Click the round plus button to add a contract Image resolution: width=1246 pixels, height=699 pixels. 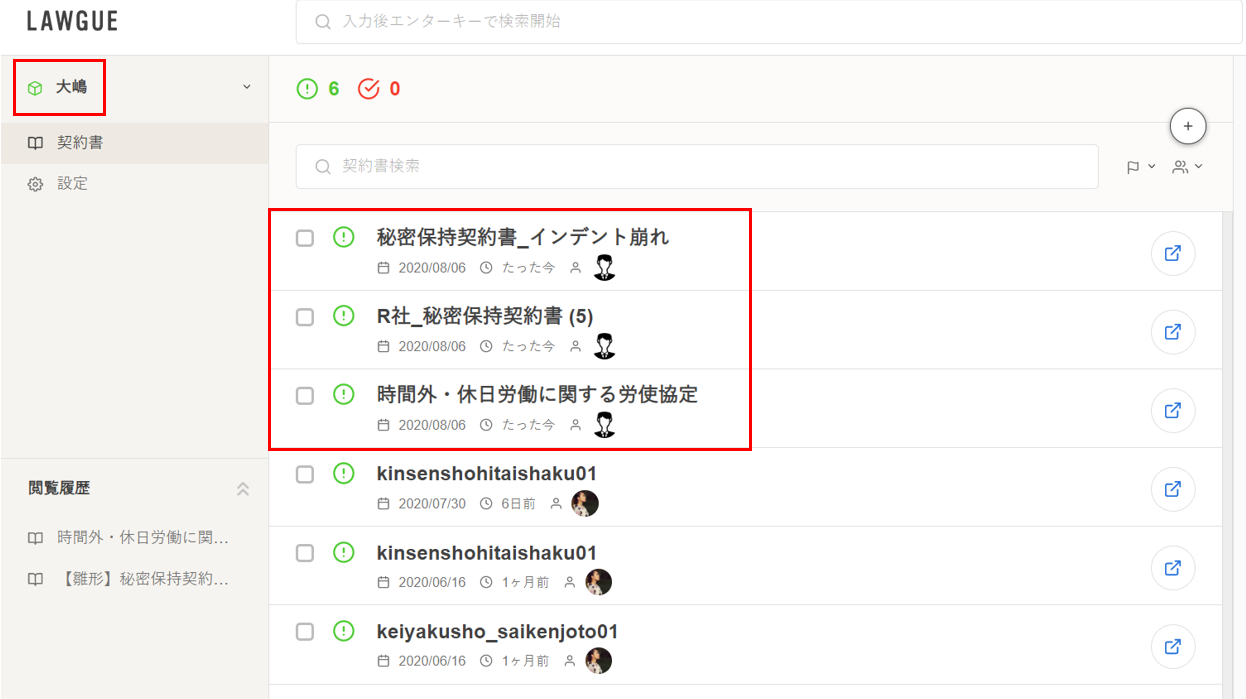pyautogui.click(x=1188, y=126)
